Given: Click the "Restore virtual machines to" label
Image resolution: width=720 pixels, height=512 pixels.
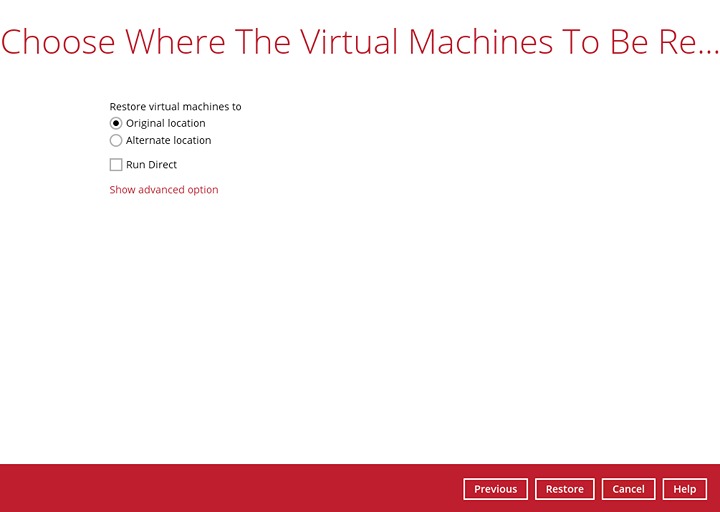Looking at the screenshot, I should [x=175, y=106].
